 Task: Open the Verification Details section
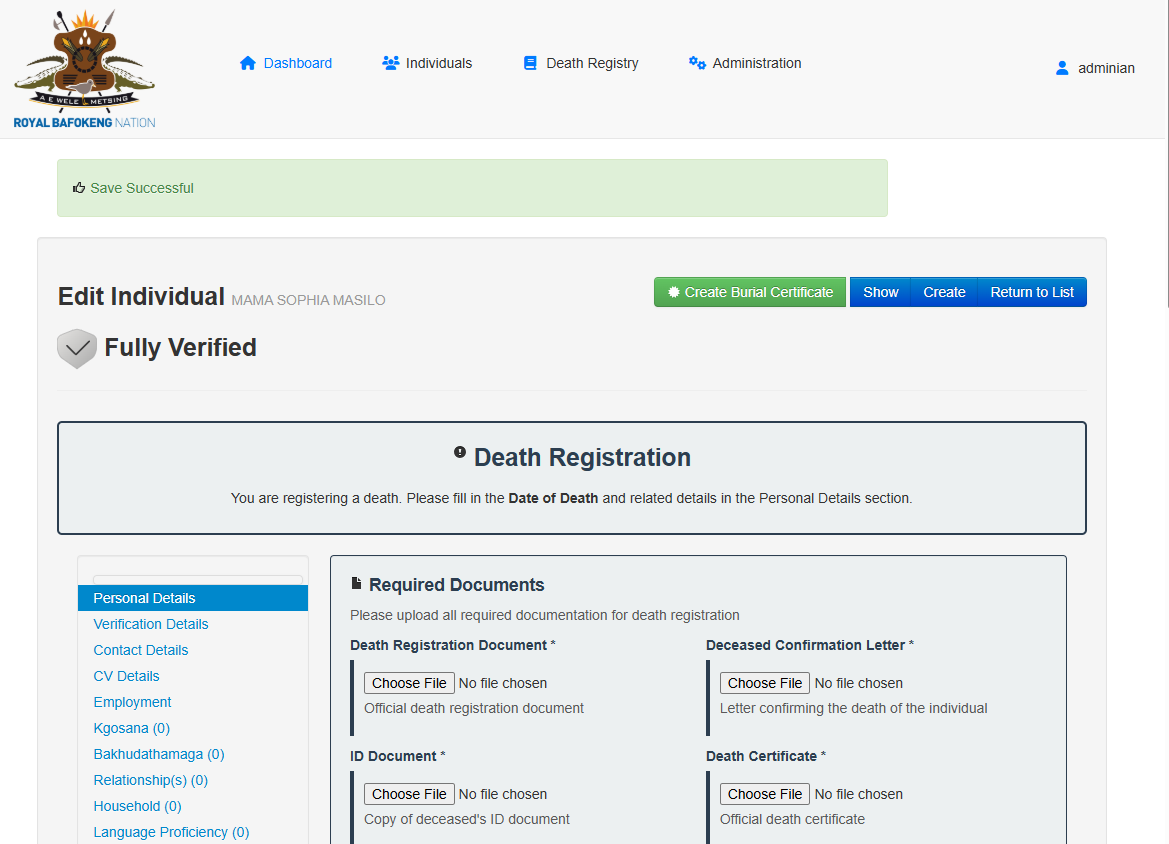point(151,624)
